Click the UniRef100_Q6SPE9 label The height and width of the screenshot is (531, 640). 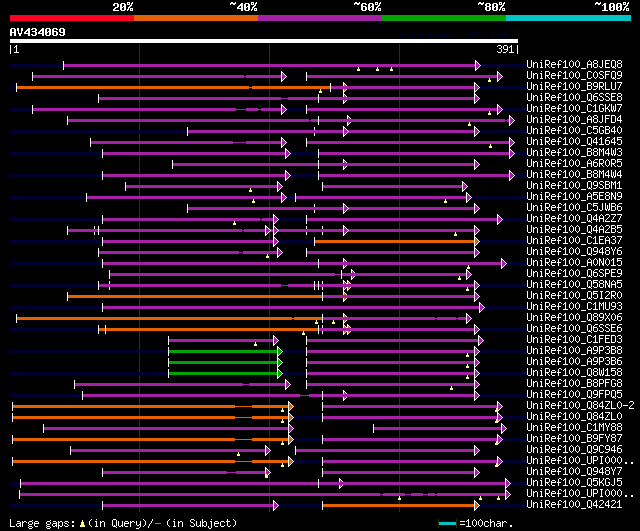(574, 273)
